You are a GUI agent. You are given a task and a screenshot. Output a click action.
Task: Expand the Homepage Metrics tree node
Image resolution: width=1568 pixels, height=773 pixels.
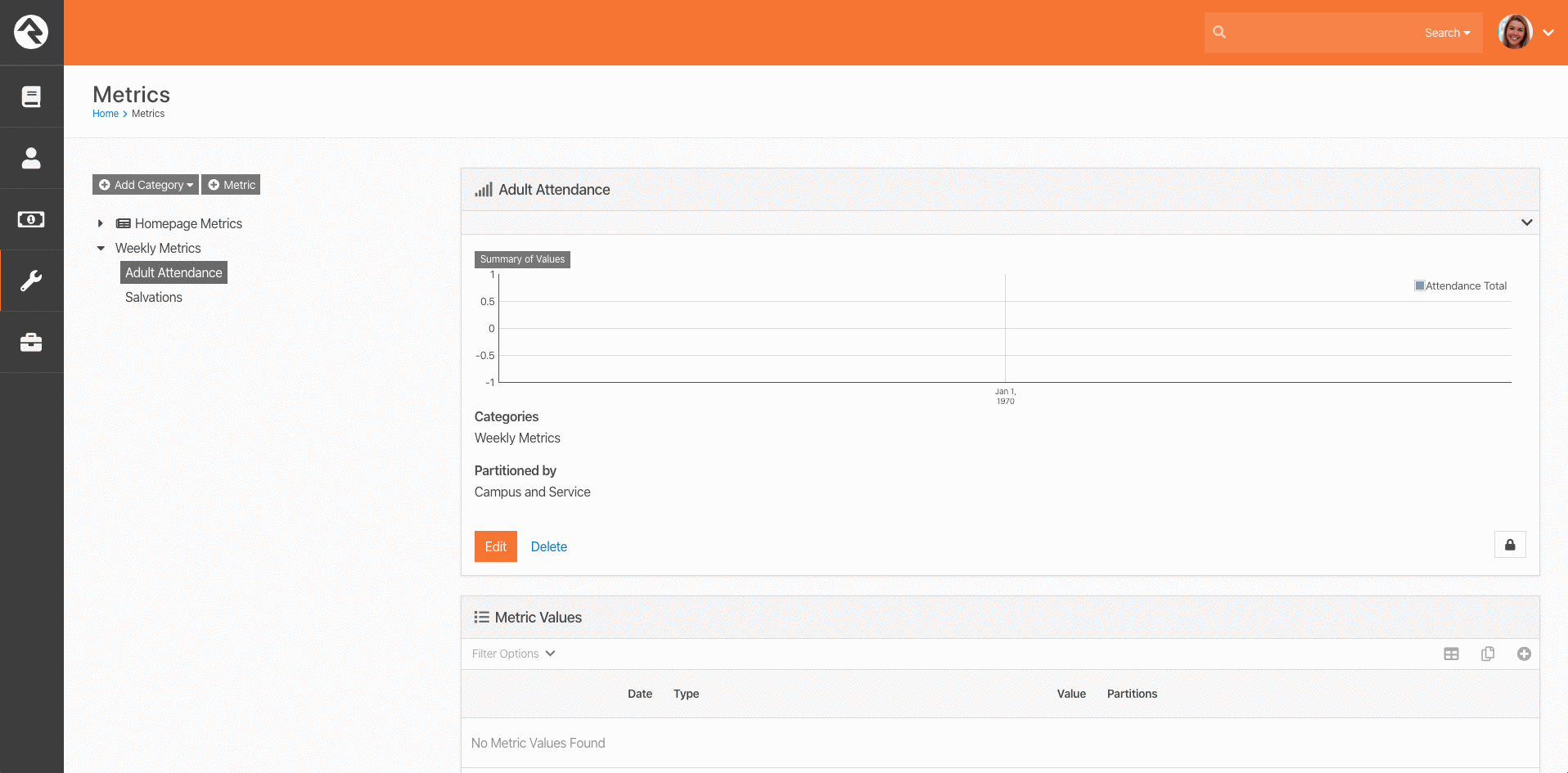point(101,223)
